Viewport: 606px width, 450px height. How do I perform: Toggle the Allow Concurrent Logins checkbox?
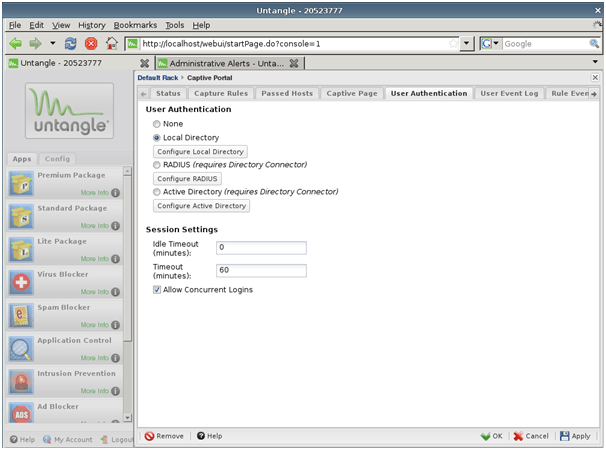(x=157, y=290)
